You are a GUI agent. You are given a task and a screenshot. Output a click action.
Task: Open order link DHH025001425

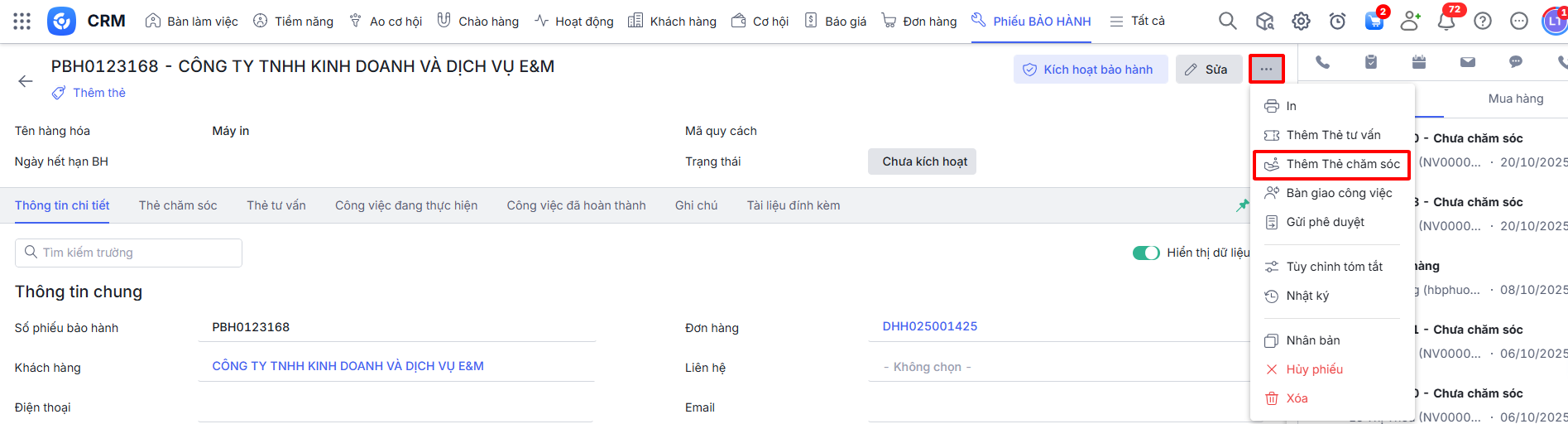point(929,326)
